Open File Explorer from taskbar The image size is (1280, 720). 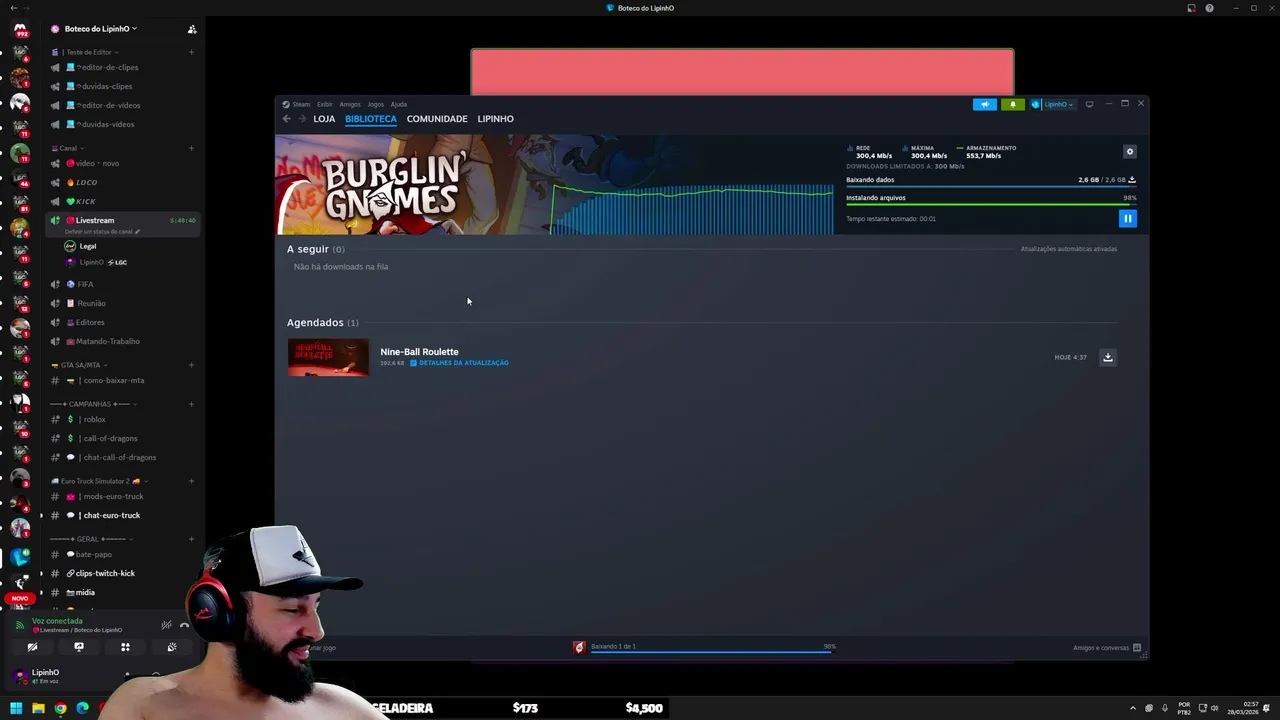point(38,708)
